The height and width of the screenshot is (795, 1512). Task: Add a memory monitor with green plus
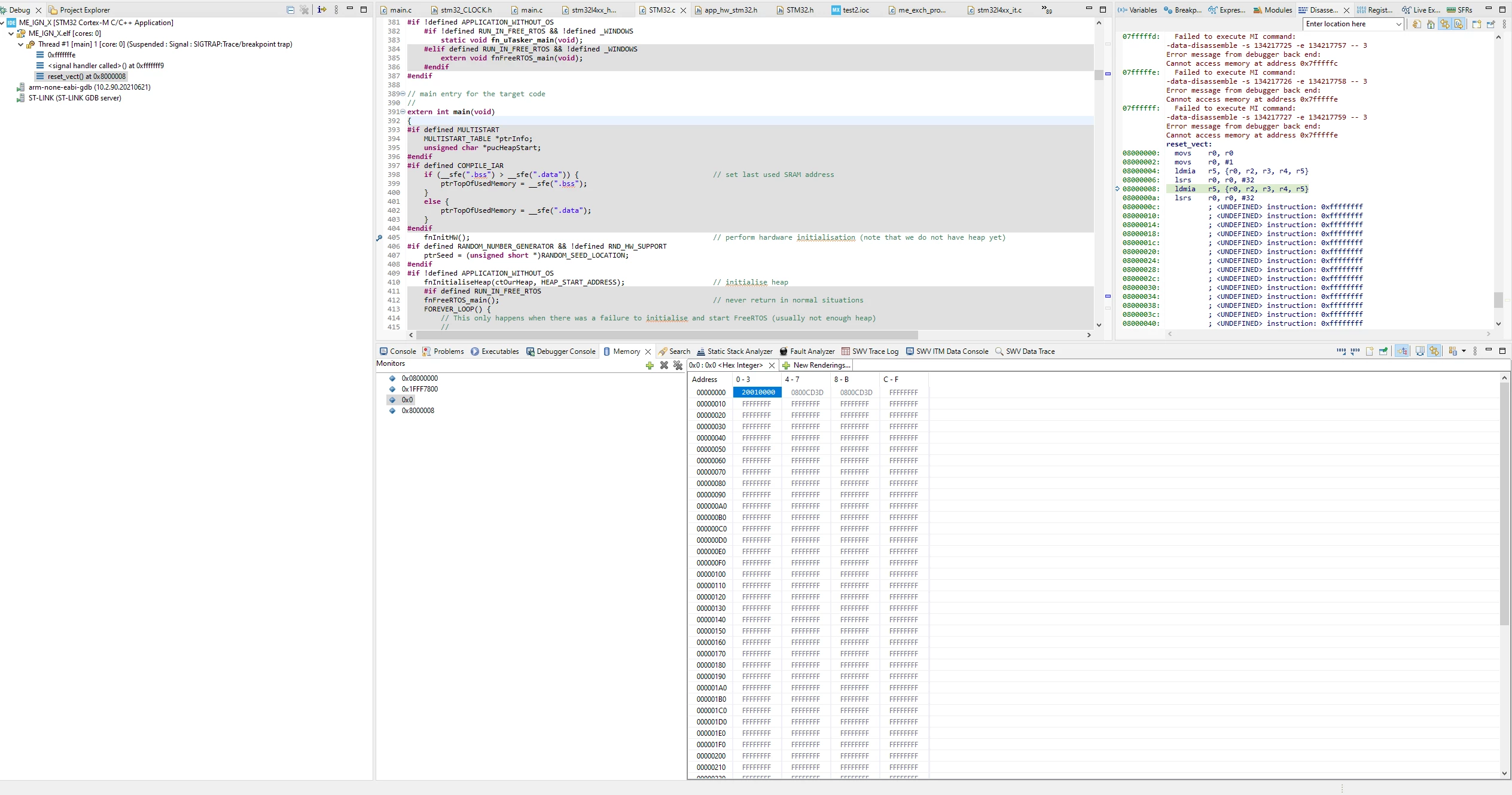650,365
